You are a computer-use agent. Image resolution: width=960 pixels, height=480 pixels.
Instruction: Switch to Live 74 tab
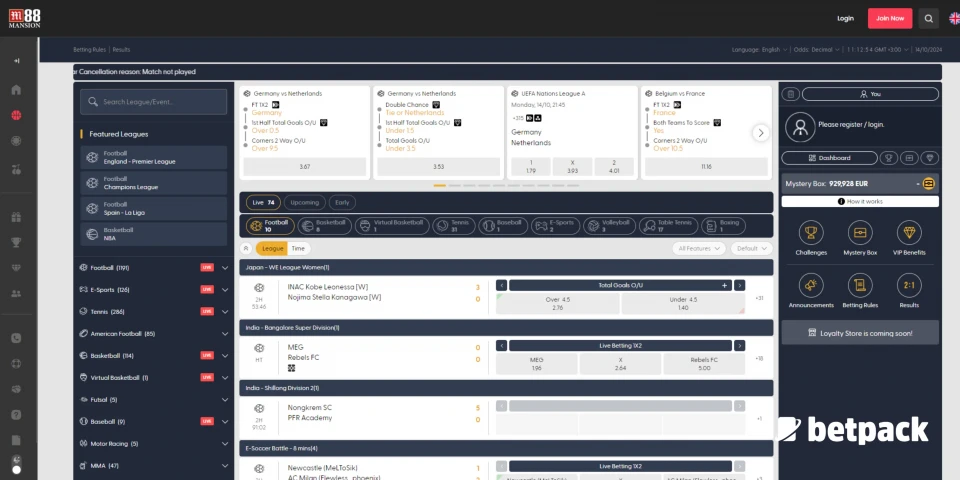click(263, 203)
